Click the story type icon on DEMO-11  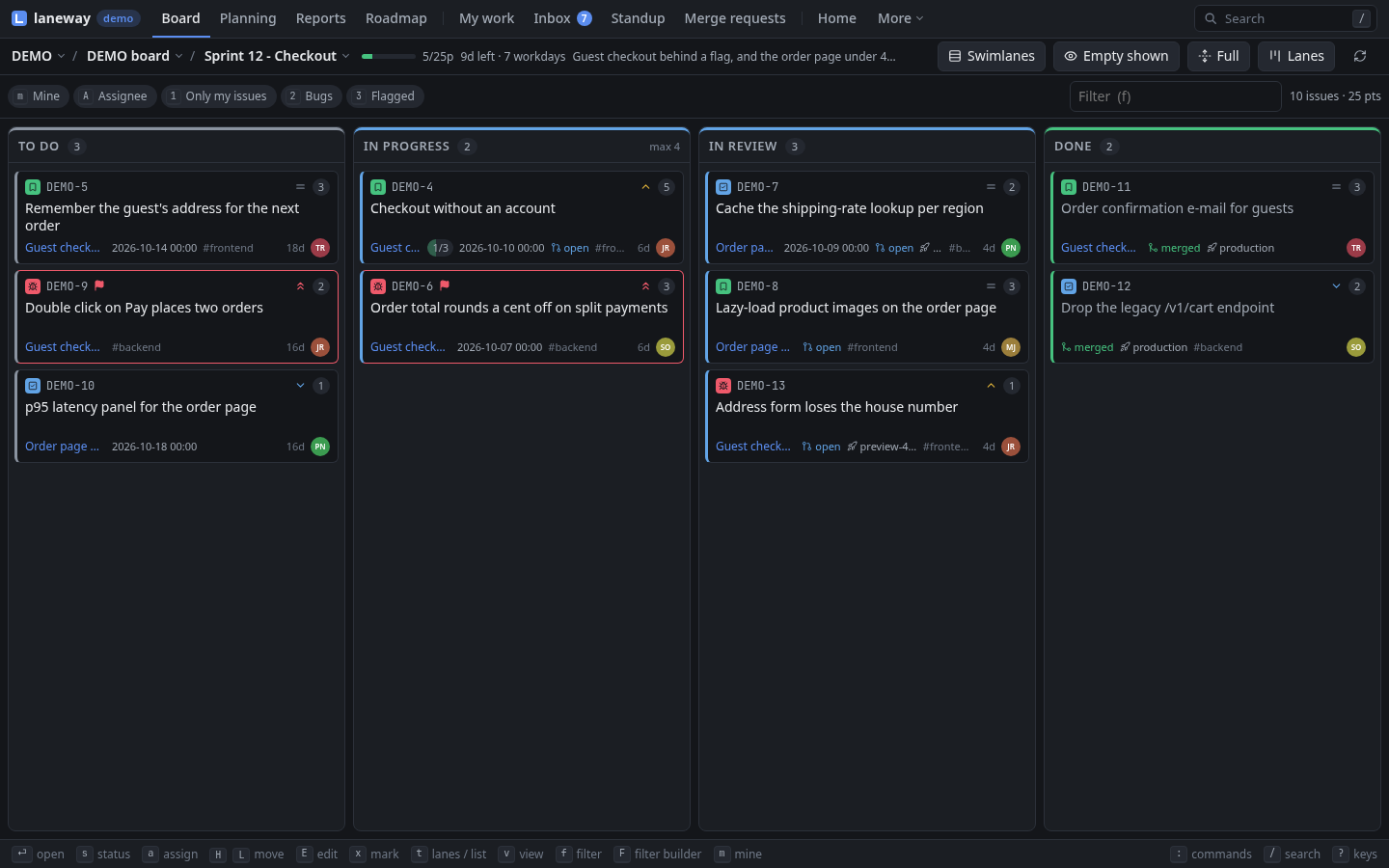pyautogui.click(x=1069, y=187)
